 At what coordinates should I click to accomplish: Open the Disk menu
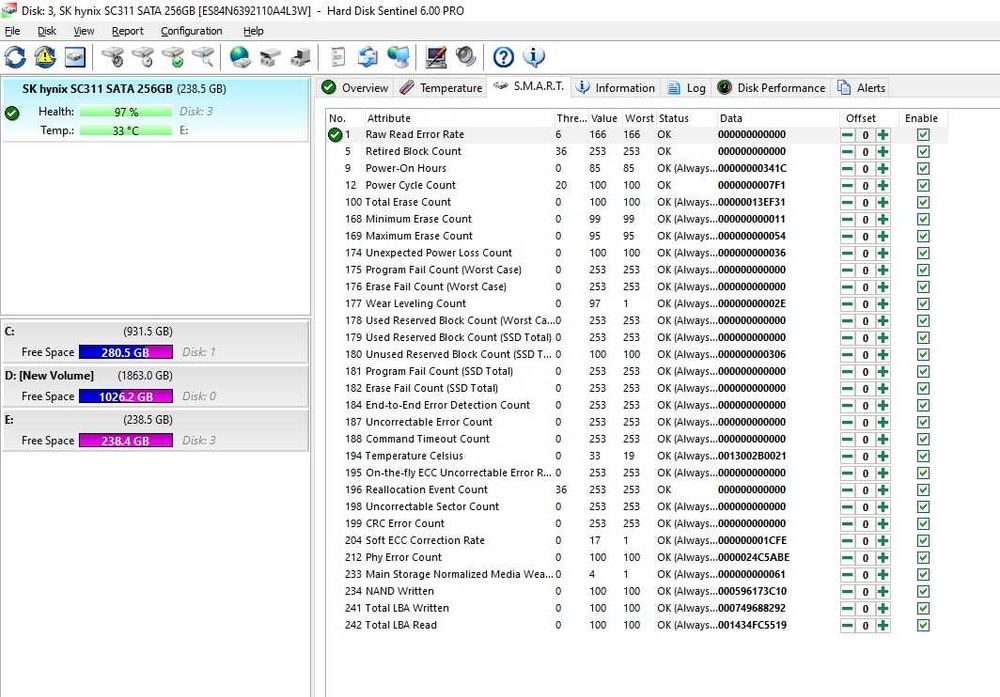click(47, 31)
